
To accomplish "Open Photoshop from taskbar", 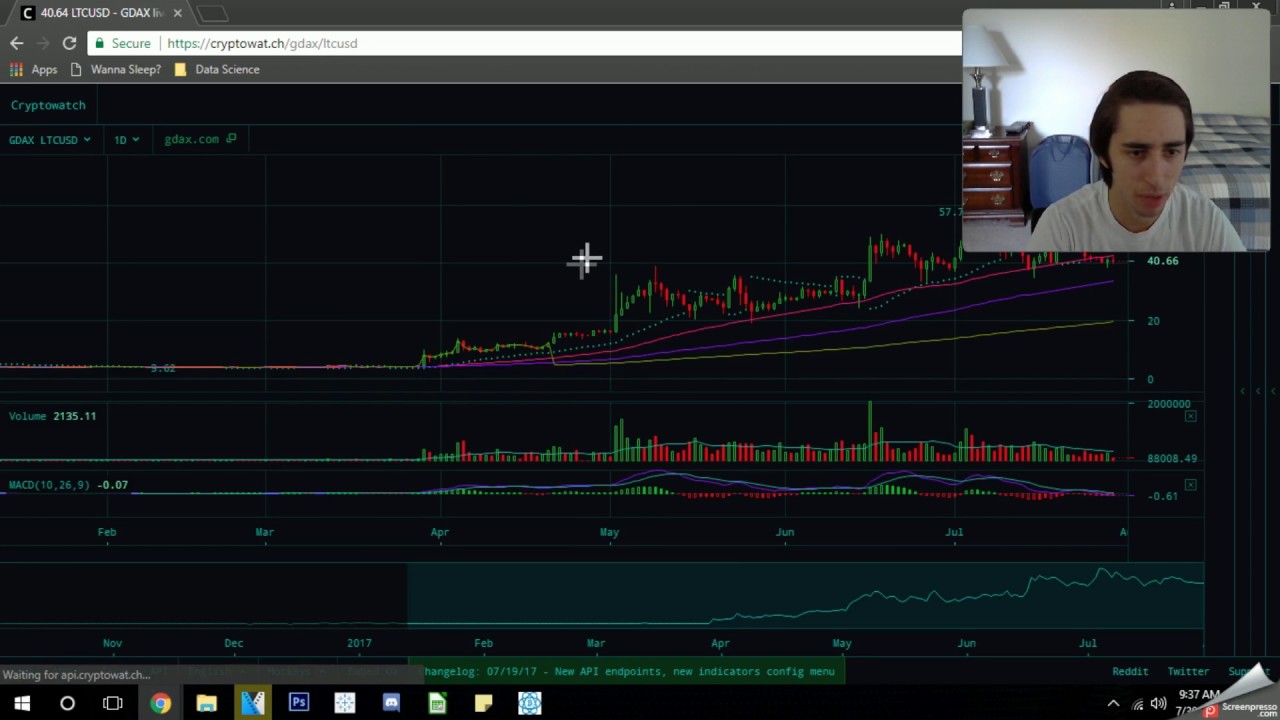I will (x=298, y=703).
